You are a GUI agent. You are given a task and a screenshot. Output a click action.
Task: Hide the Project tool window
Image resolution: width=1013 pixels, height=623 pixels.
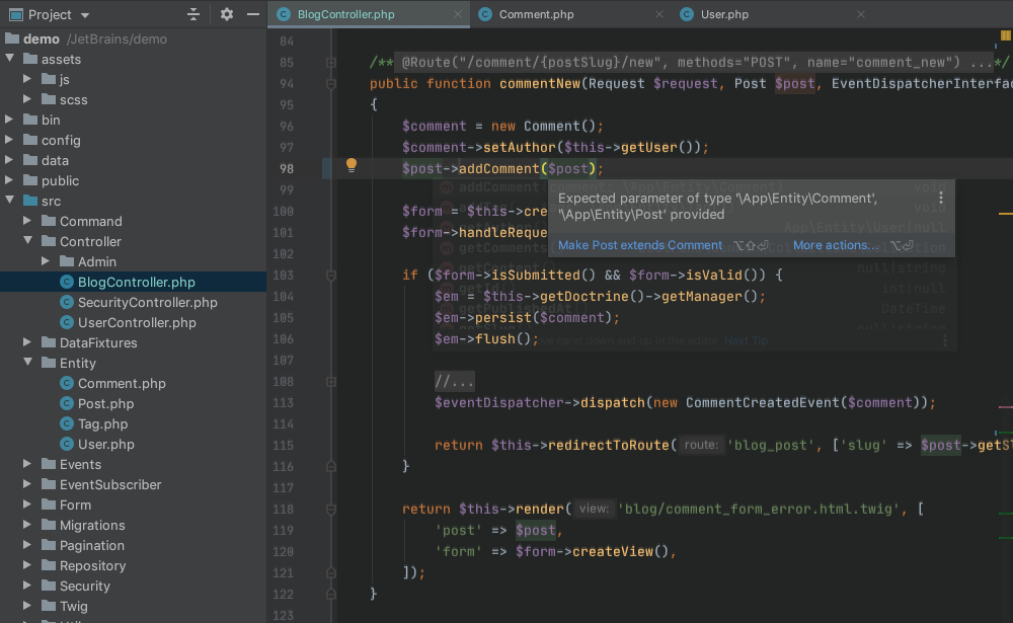coord(253,14)
